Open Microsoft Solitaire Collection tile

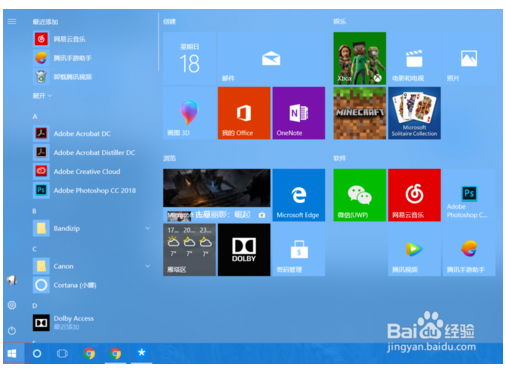(x=414, y=113)
